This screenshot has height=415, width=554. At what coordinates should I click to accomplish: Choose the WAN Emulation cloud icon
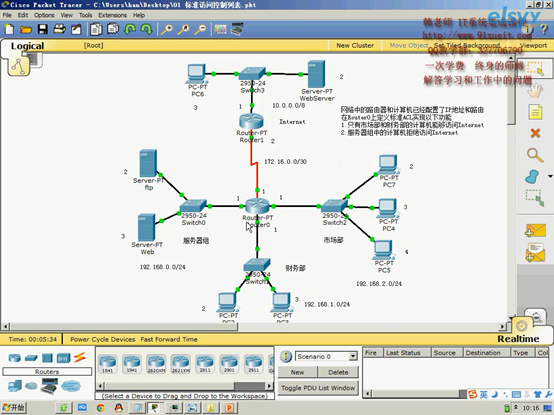[31, 385]
